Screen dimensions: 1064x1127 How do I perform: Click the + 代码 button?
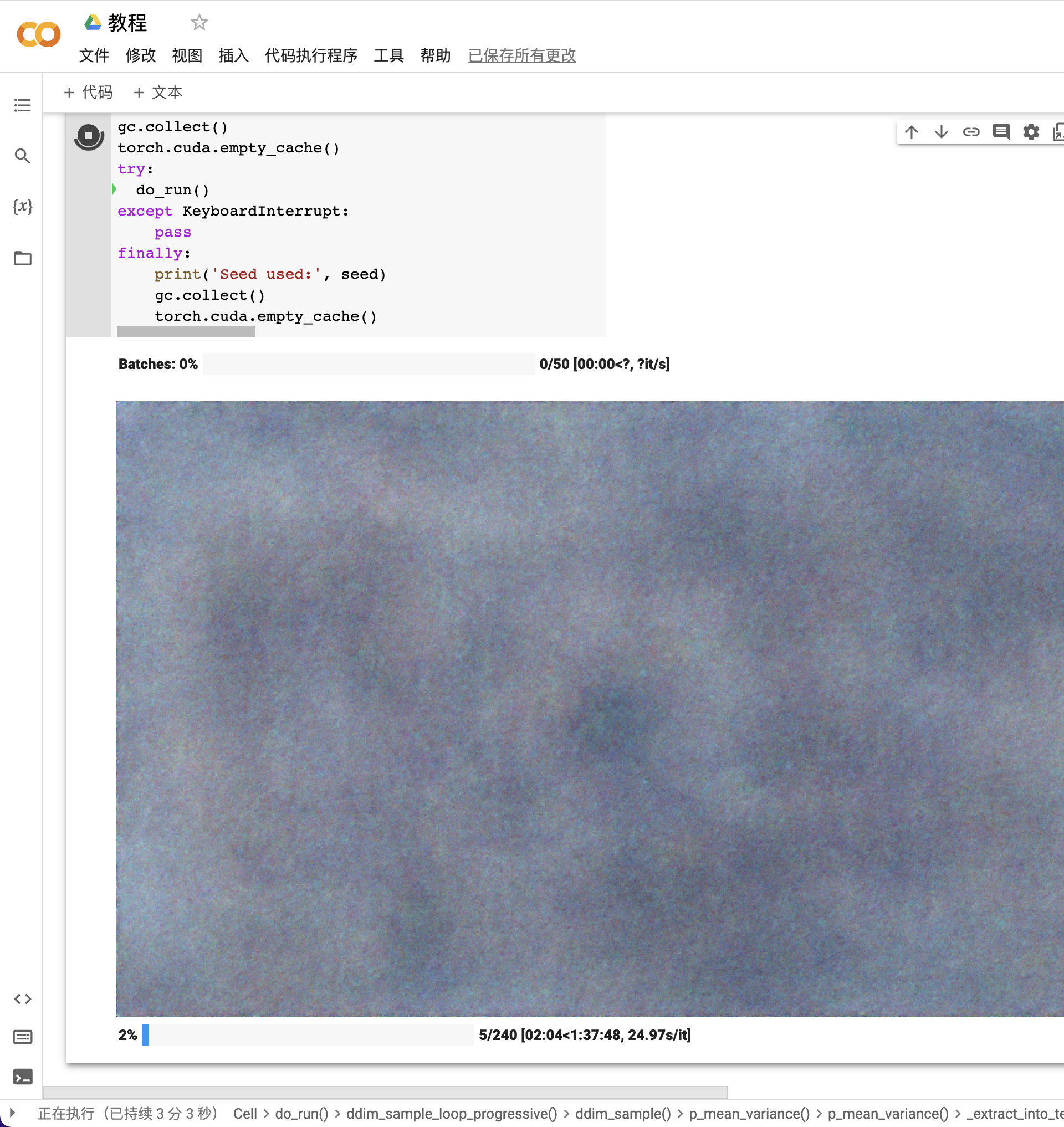(x=89, y=93)
